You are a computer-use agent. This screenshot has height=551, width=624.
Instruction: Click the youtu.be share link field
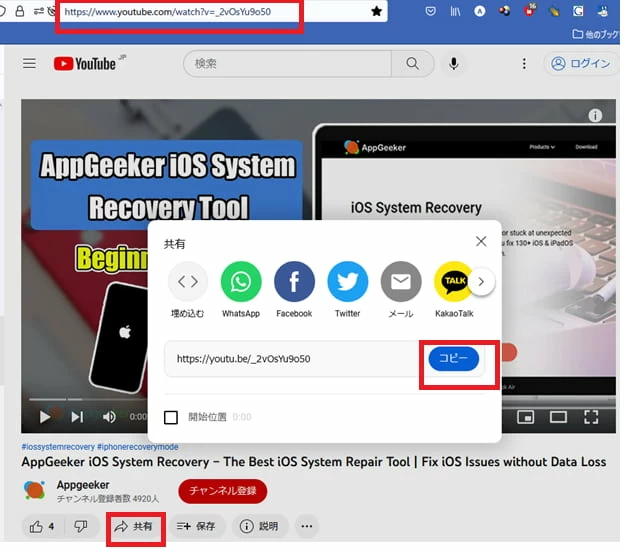tap(292, 359)
